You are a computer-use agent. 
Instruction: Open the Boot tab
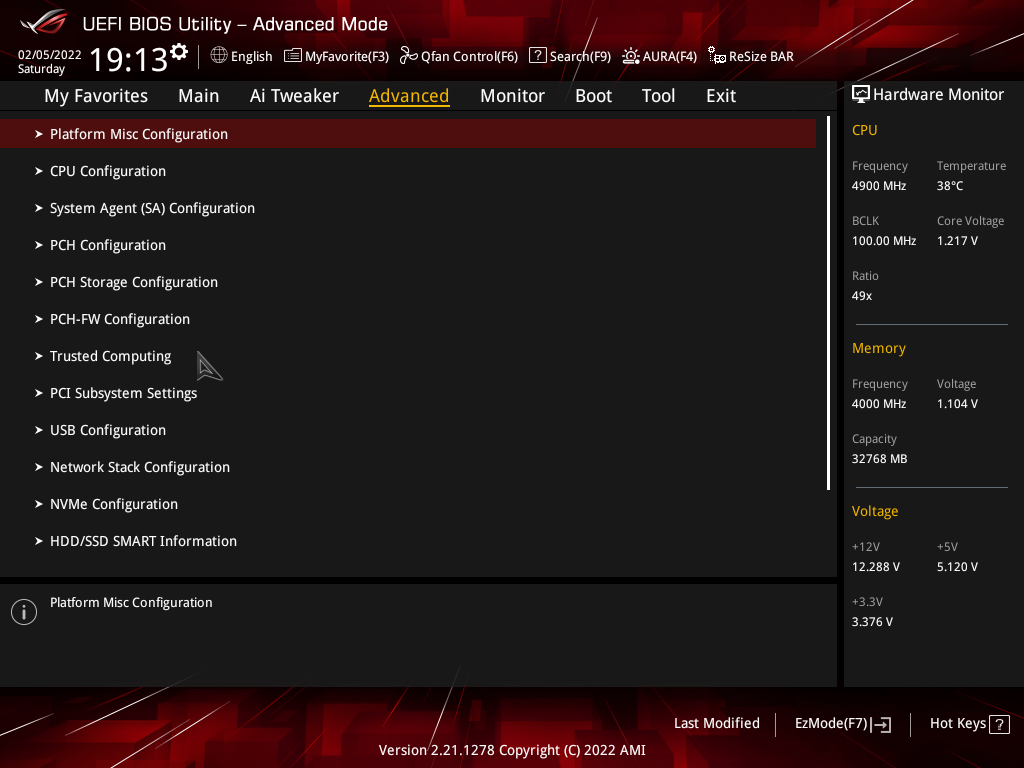593,96
